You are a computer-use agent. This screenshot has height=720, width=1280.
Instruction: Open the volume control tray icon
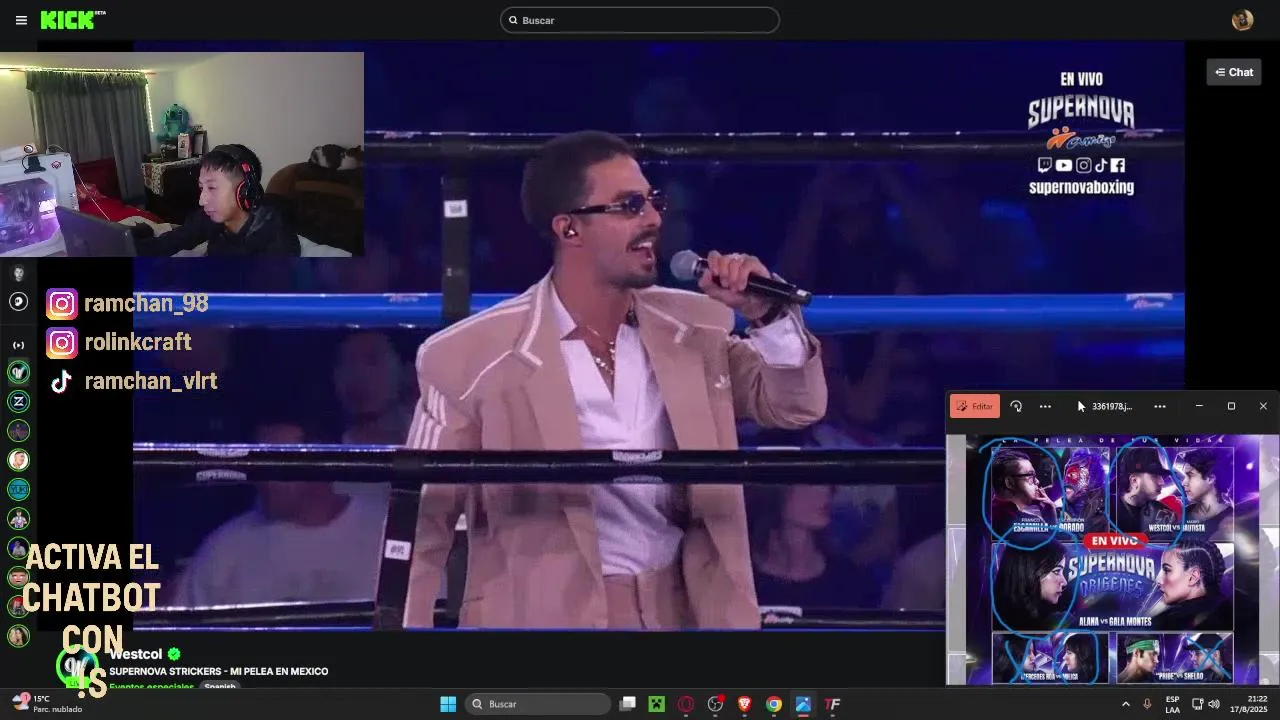point(1213,704)
